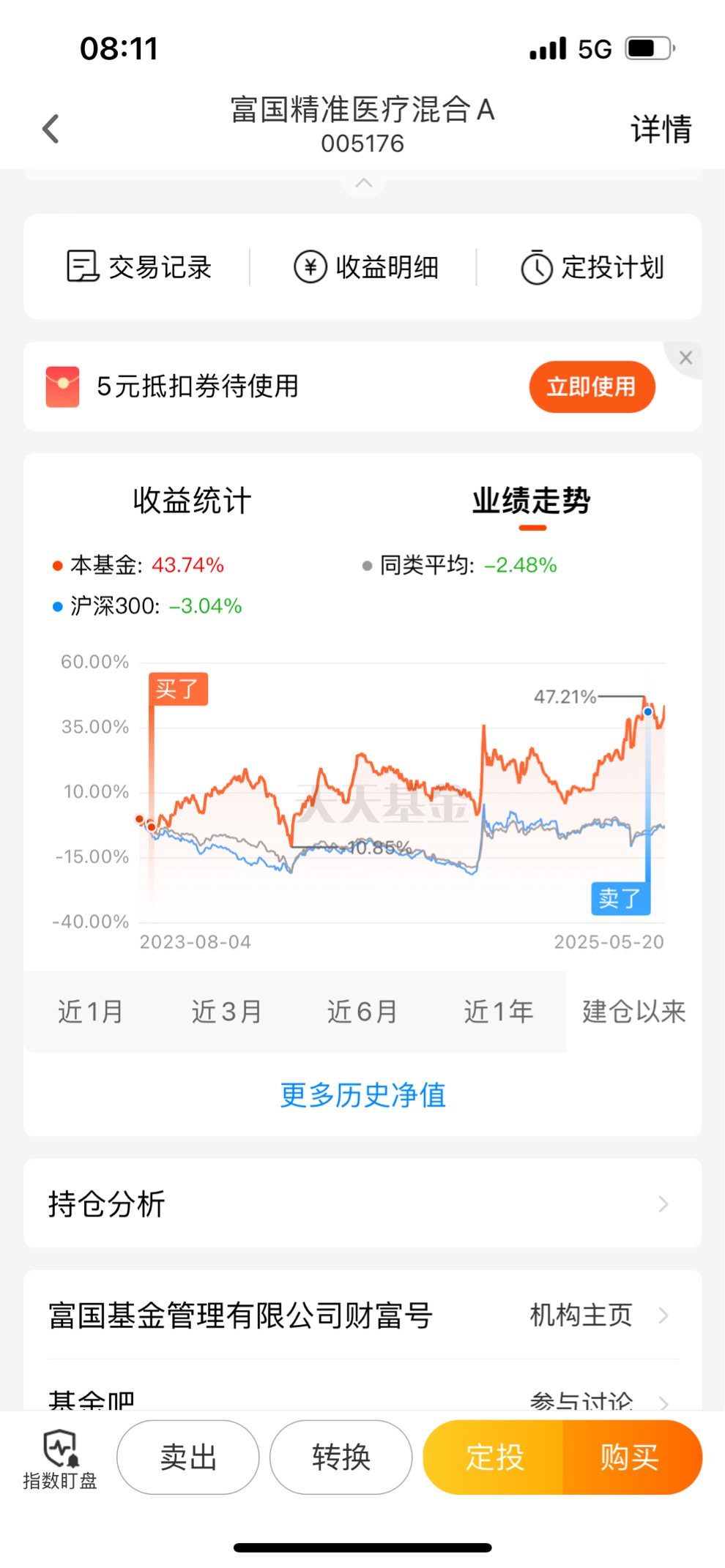Collapse the panel with the up chevron
The image size is (725, 1568).
coord(363,183)
